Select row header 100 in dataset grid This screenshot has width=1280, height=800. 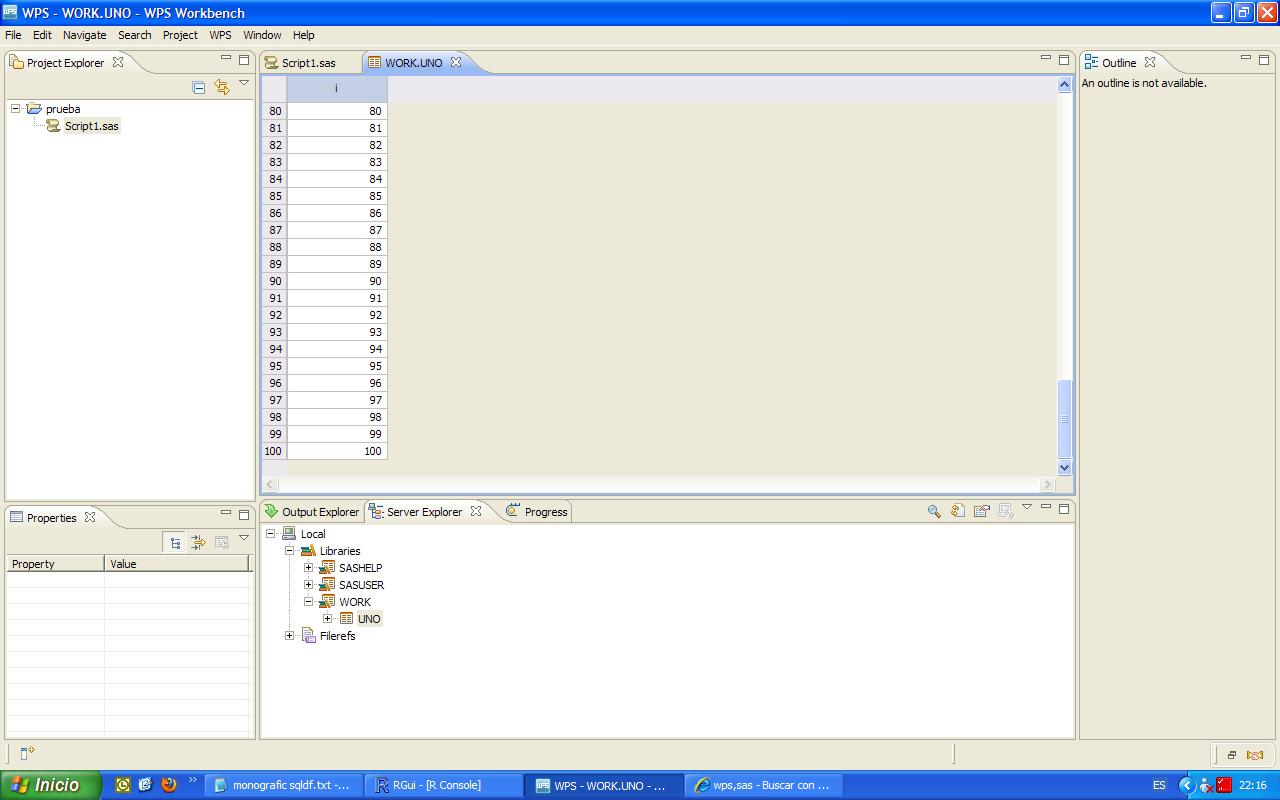click(x=273, y=451)
